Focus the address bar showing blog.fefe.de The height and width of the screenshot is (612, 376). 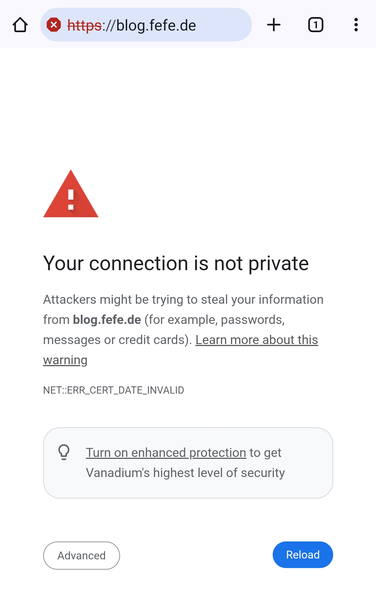click(x=146, y=25)
